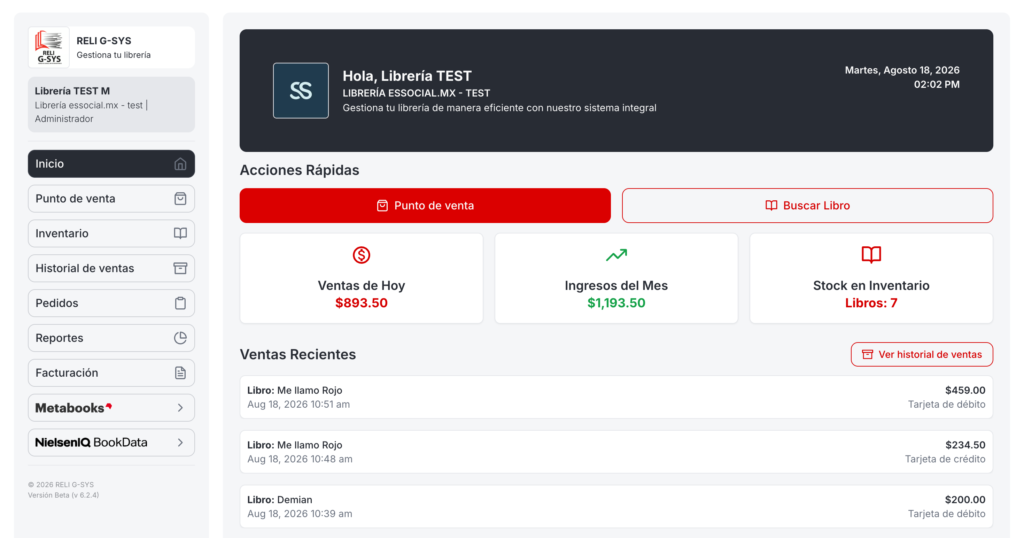This screenshot has width=1024, height=538.
Task: Click the Librería TEST M account card
Action: pos(111,104)
